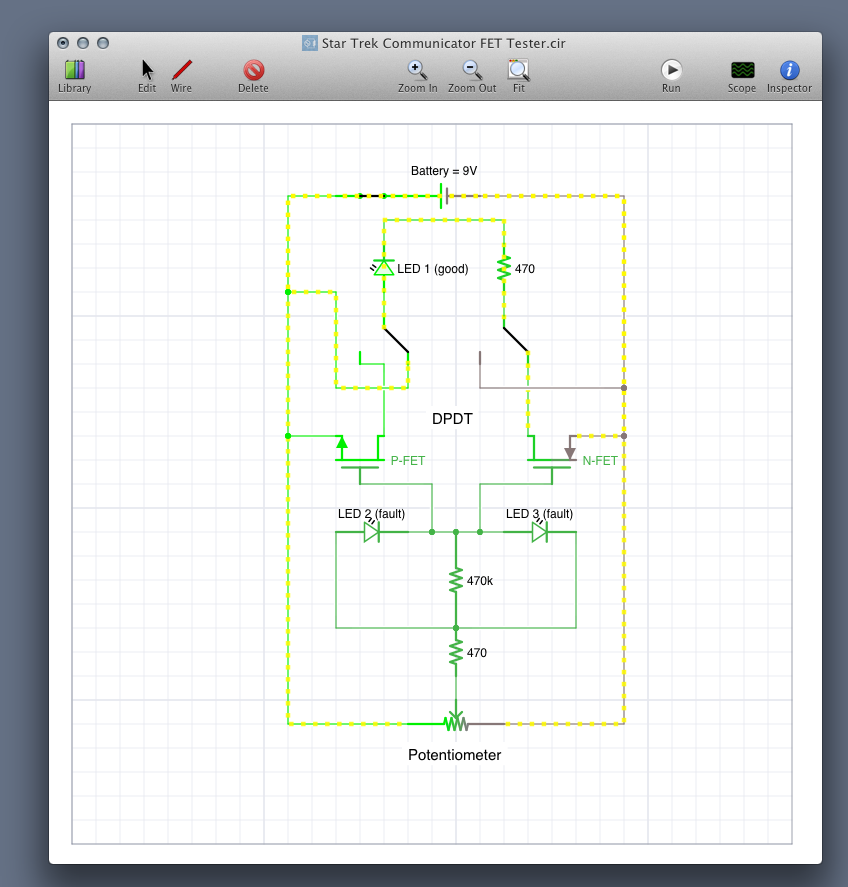This screenshot has height=887, width=848.
Task: Select the 9V battery symbol
Action: coord(444,196)
